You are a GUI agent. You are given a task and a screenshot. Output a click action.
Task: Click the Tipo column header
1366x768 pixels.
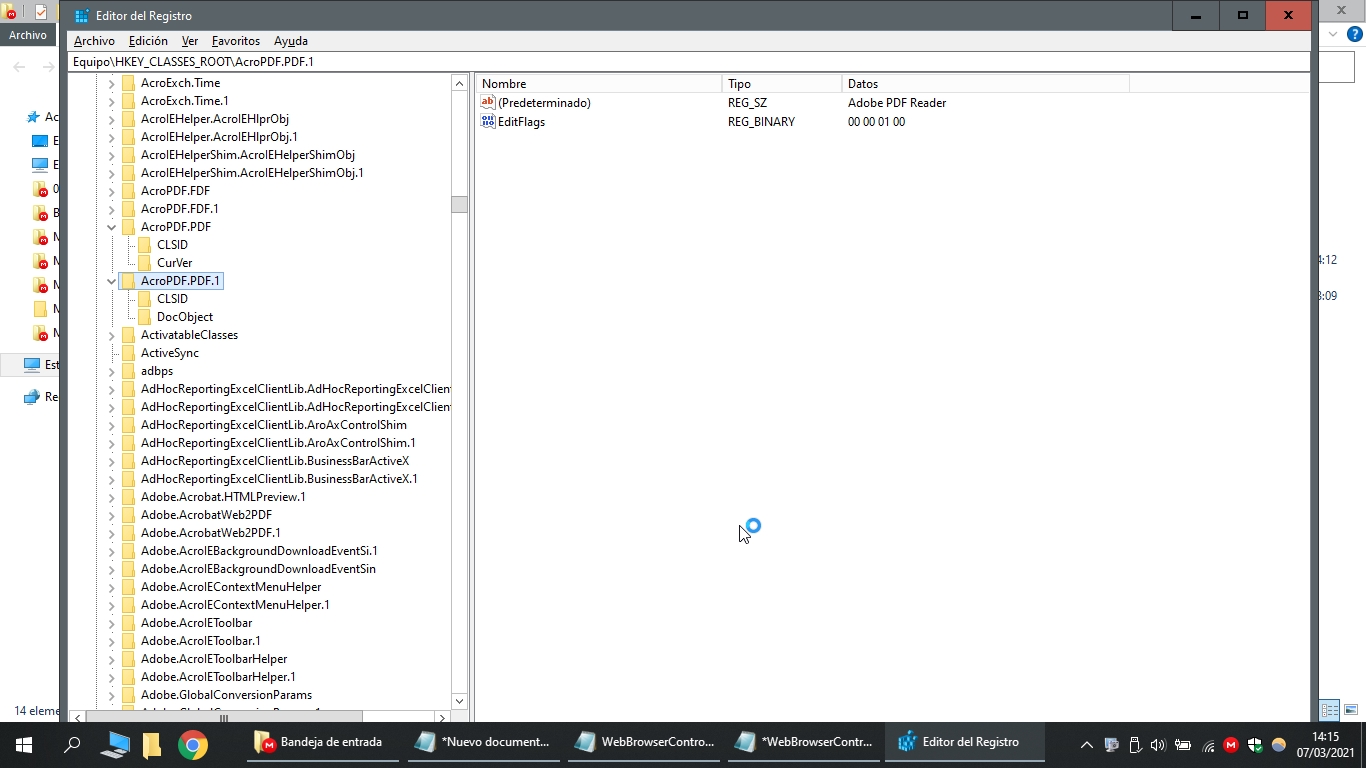(781, 84)
